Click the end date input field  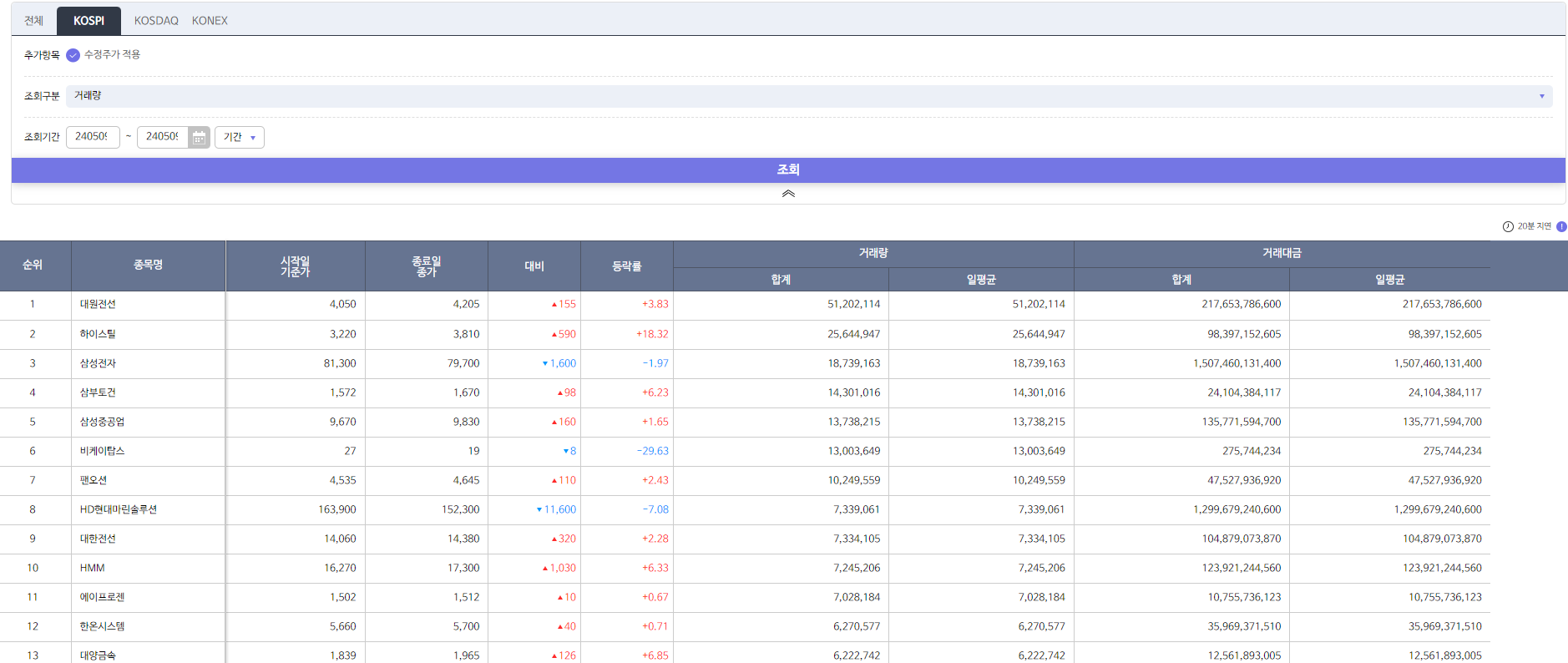coord(163,137)
